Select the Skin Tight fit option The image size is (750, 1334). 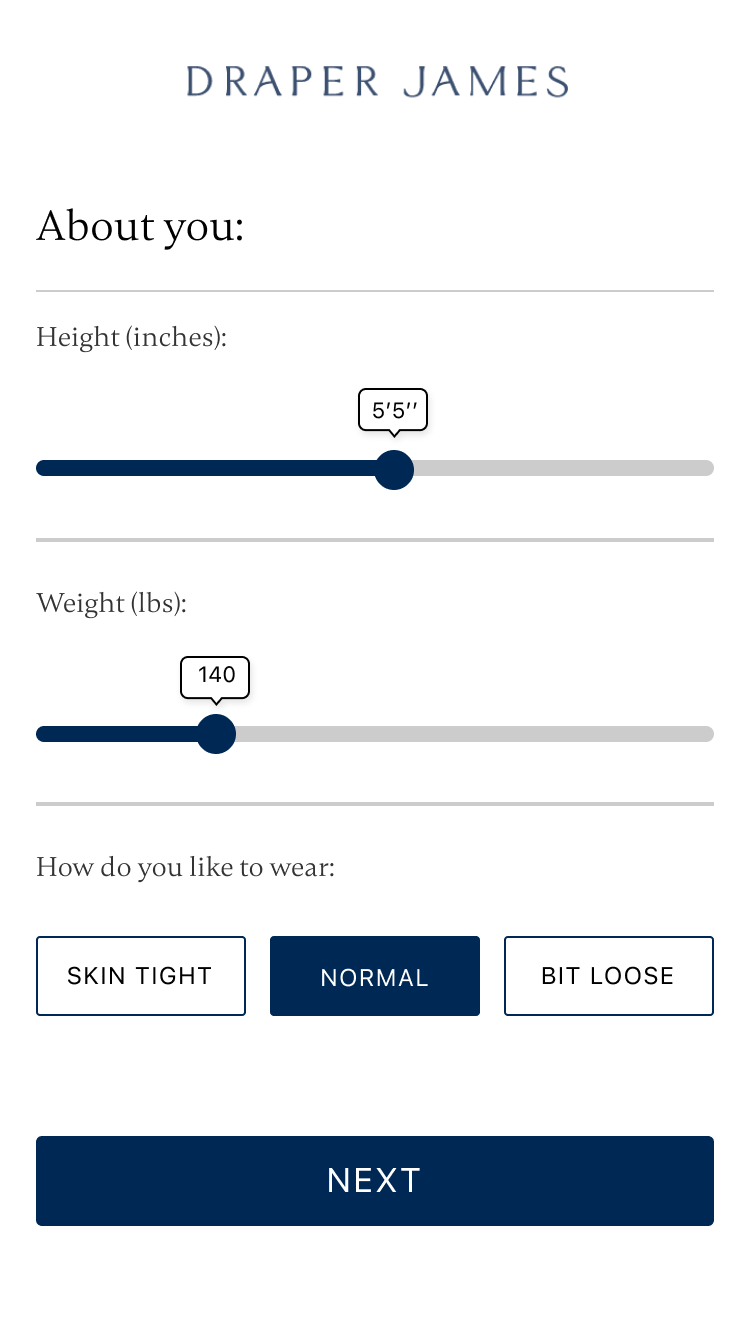[141, 976]
